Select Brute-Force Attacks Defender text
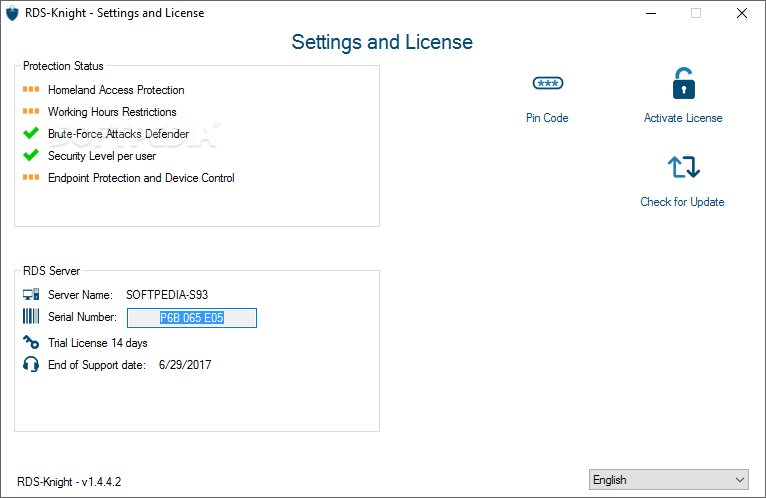 point(119,134)
